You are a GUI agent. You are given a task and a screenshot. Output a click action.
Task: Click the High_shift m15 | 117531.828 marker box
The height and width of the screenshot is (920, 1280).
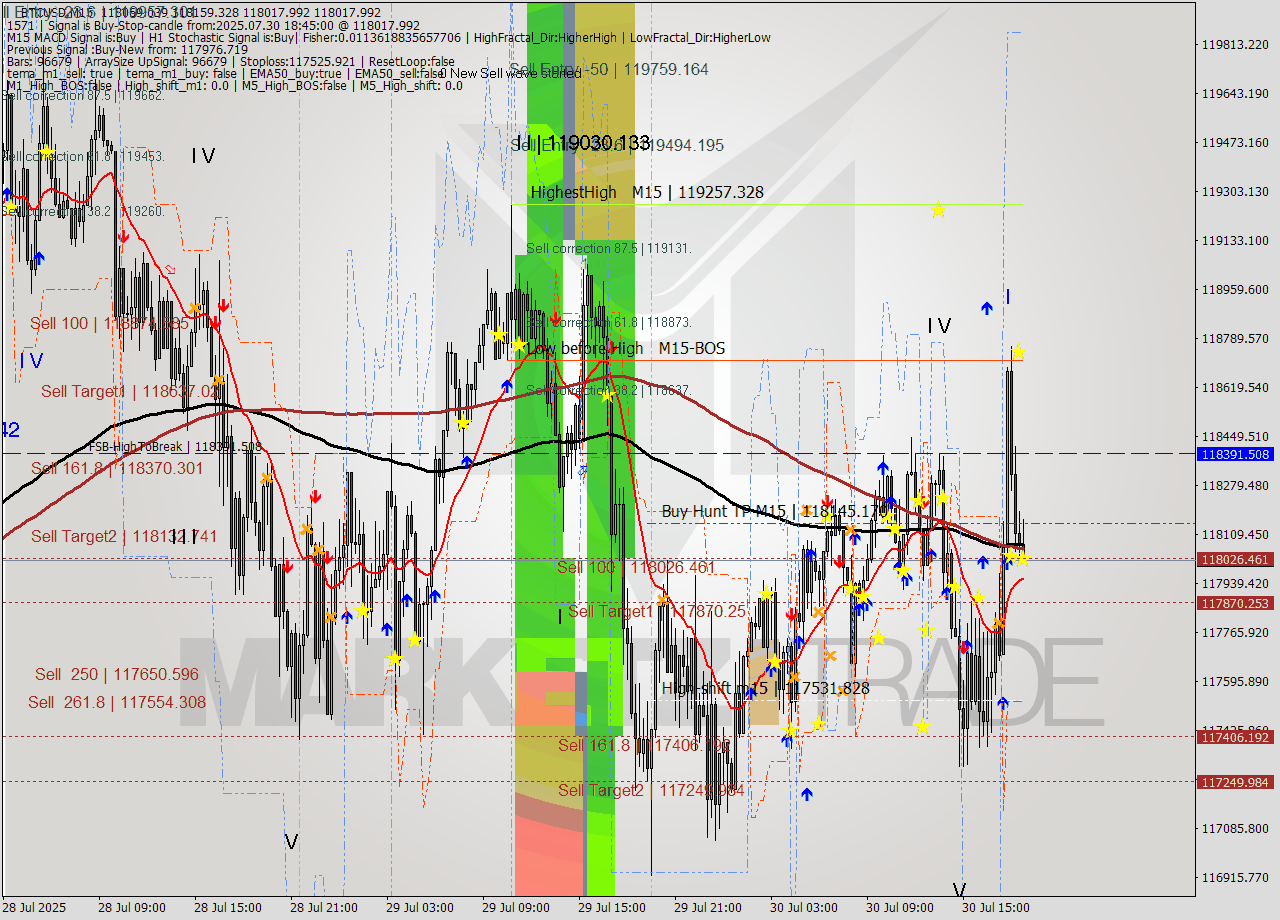click(x=765, y=688)
